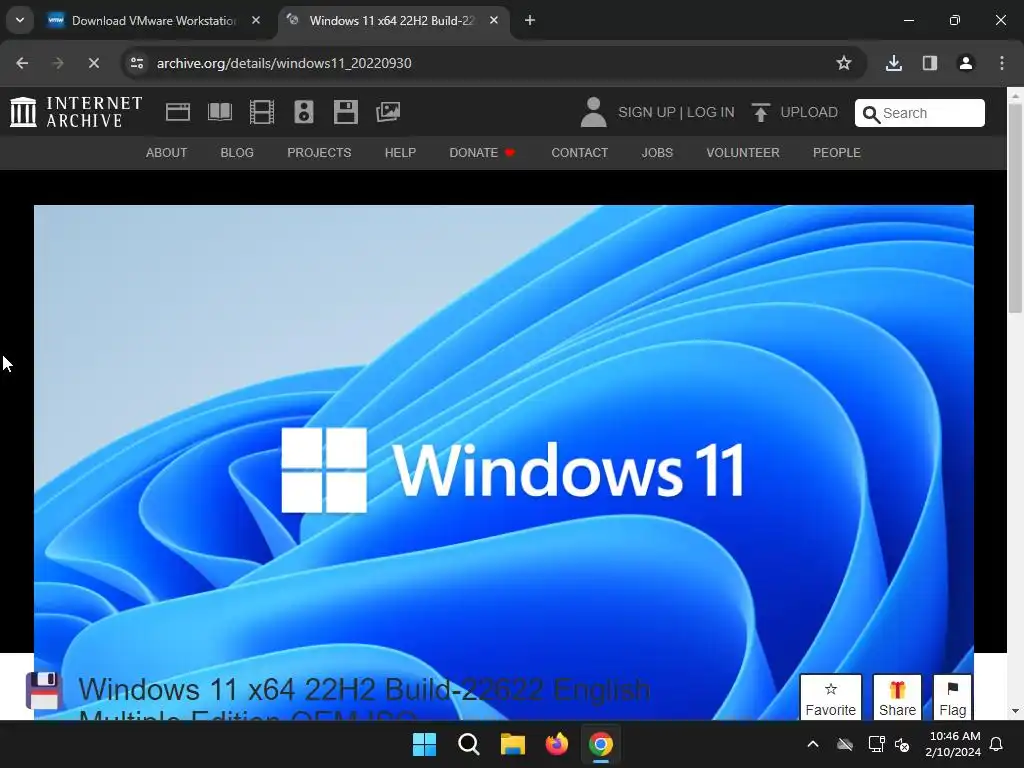1024x768 pixels.
Task: Open the Video (film strip) media icon
Action: point(261,112)
